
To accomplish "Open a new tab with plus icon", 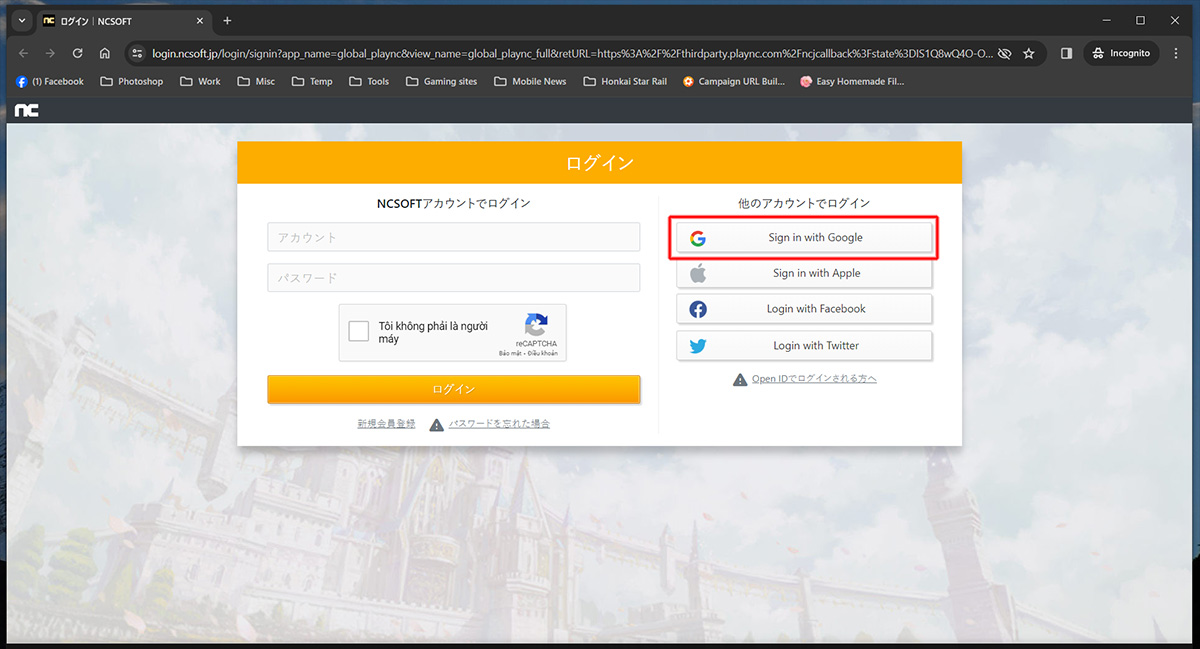I will pos(227,20).
